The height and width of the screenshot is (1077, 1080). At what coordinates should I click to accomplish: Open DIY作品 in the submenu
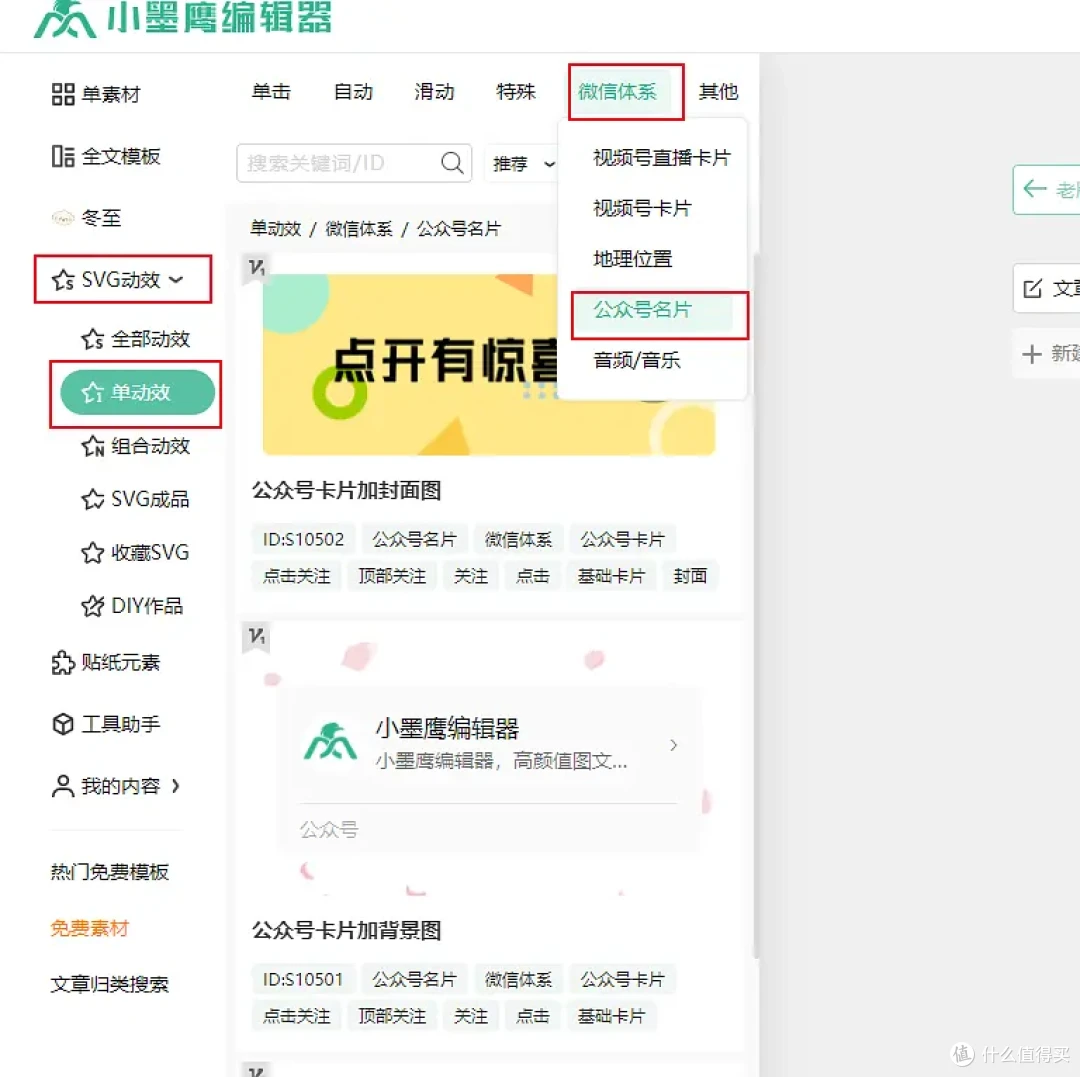point(132,606)
